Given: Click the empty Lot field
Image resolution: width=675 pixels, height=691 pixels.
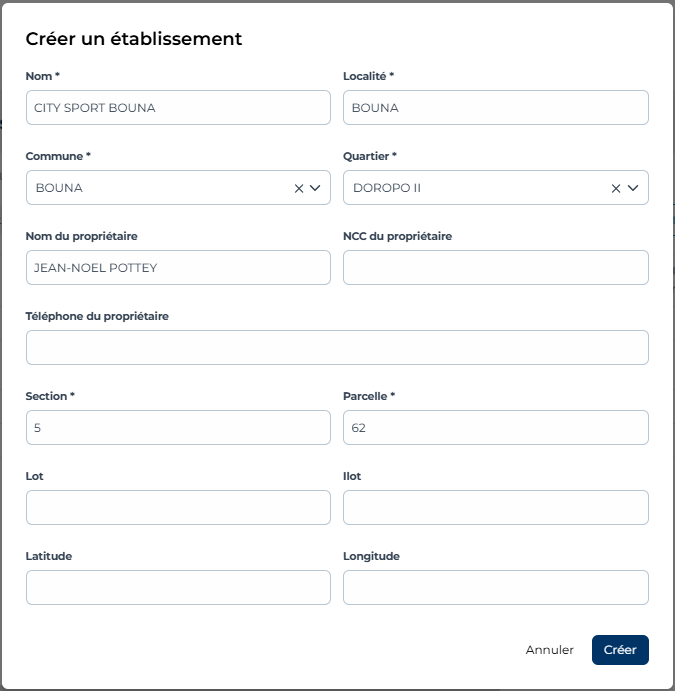Looking at the screenshot, I should point(178,508).
